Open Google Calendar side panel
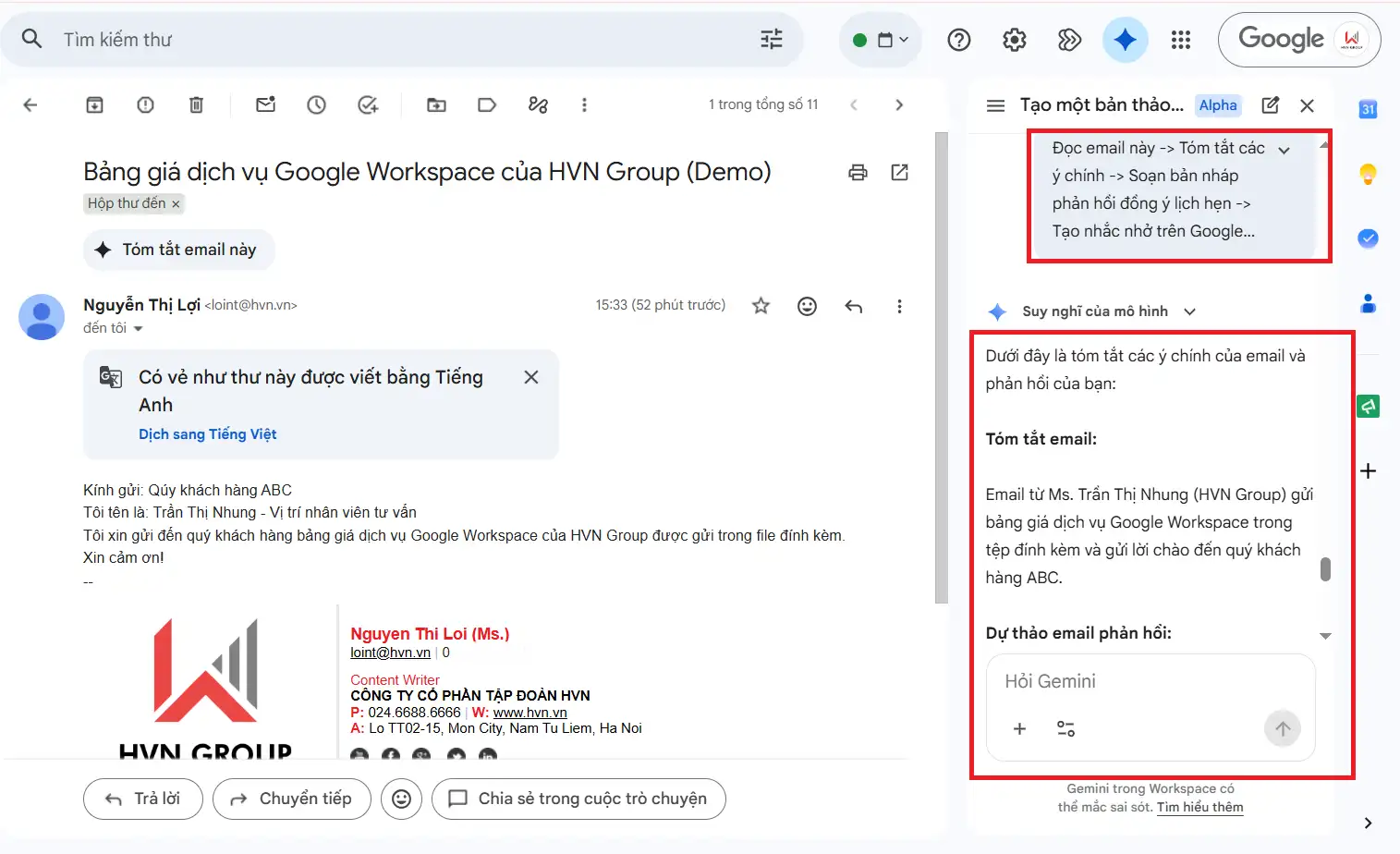 (1369, 109)
